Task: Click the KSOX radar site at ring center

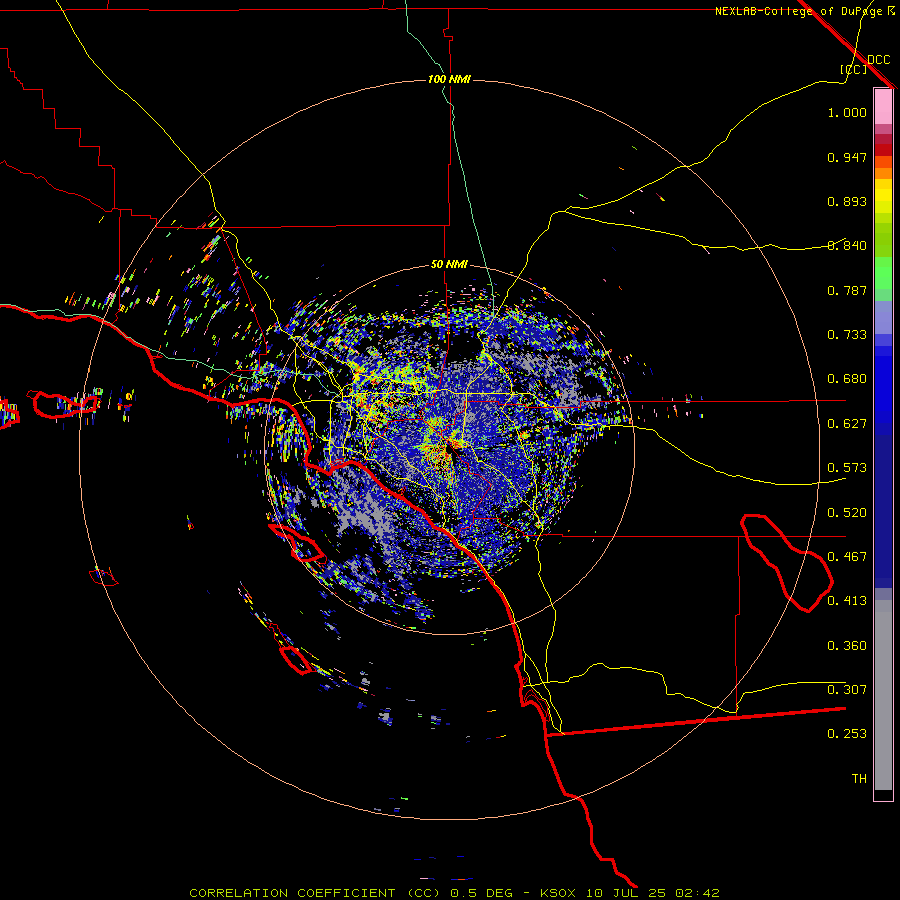Action: 449,449
